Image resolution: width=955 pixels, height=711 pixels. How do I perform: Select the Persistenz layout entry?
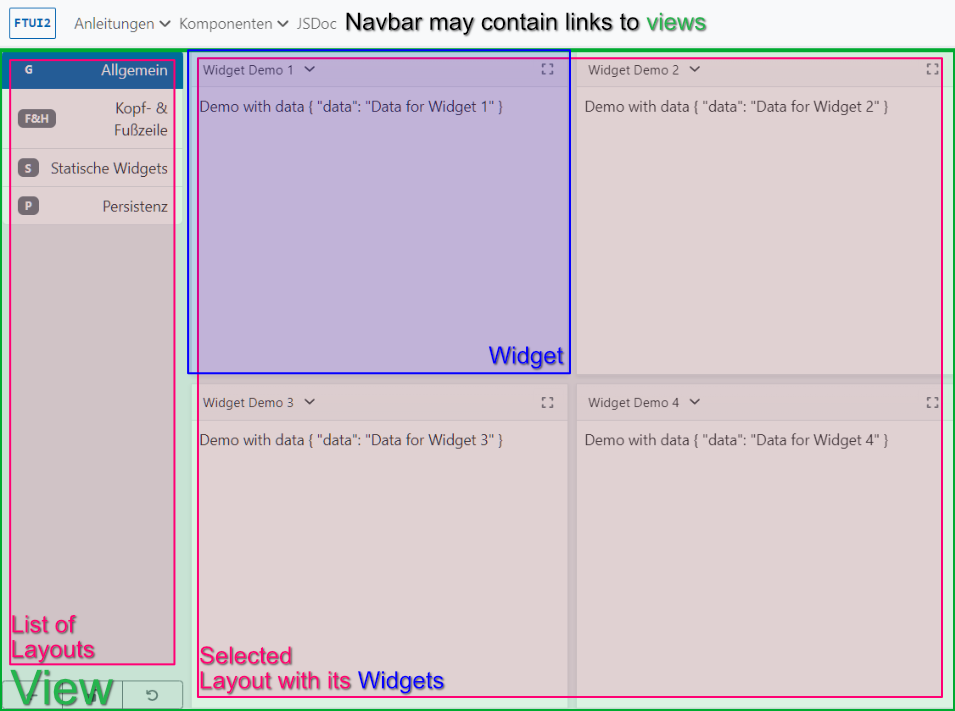pyautogui.click(x=134, y=206)
